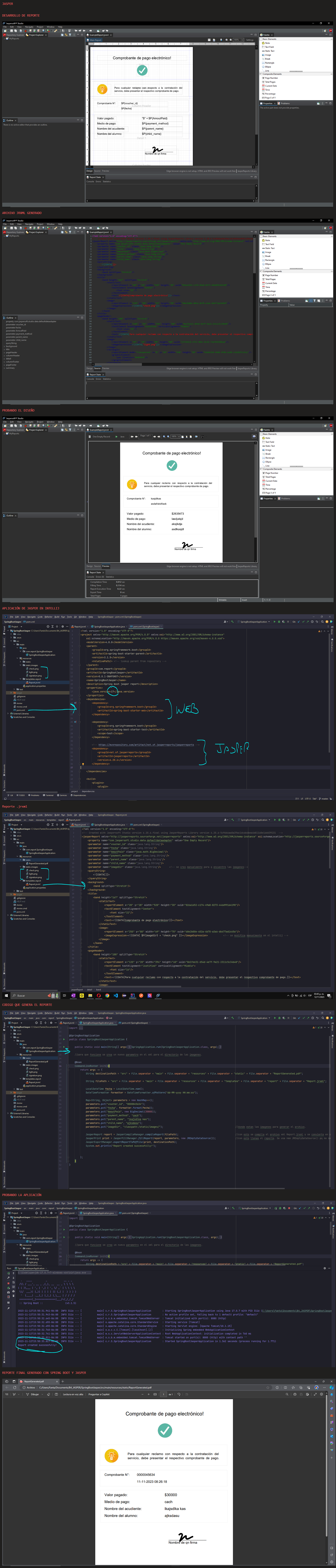Click Edge browser back arrow icon
The width and height of the screenshot is (336, 1568).
point(6,1388)
